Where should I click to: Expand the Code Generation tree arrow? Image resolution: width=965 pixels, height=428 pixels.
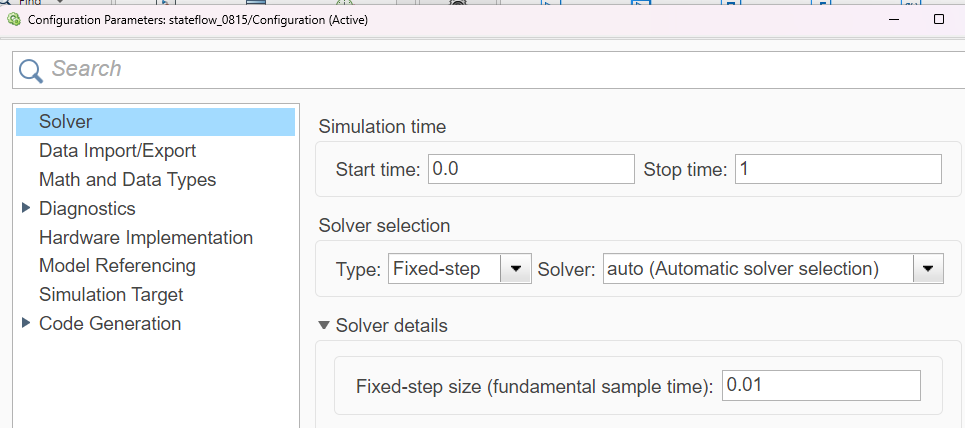click(x=26, y=323)
